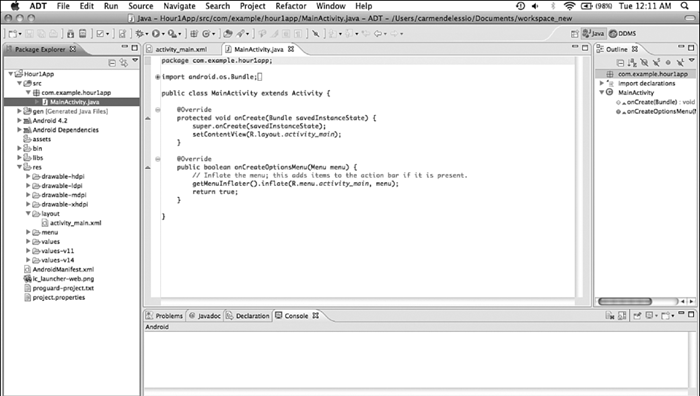The width and height of the screenshot is (700, 396).
Task: Open the Android SDK Manager toolbar icon
Action: tap(70, 33)
